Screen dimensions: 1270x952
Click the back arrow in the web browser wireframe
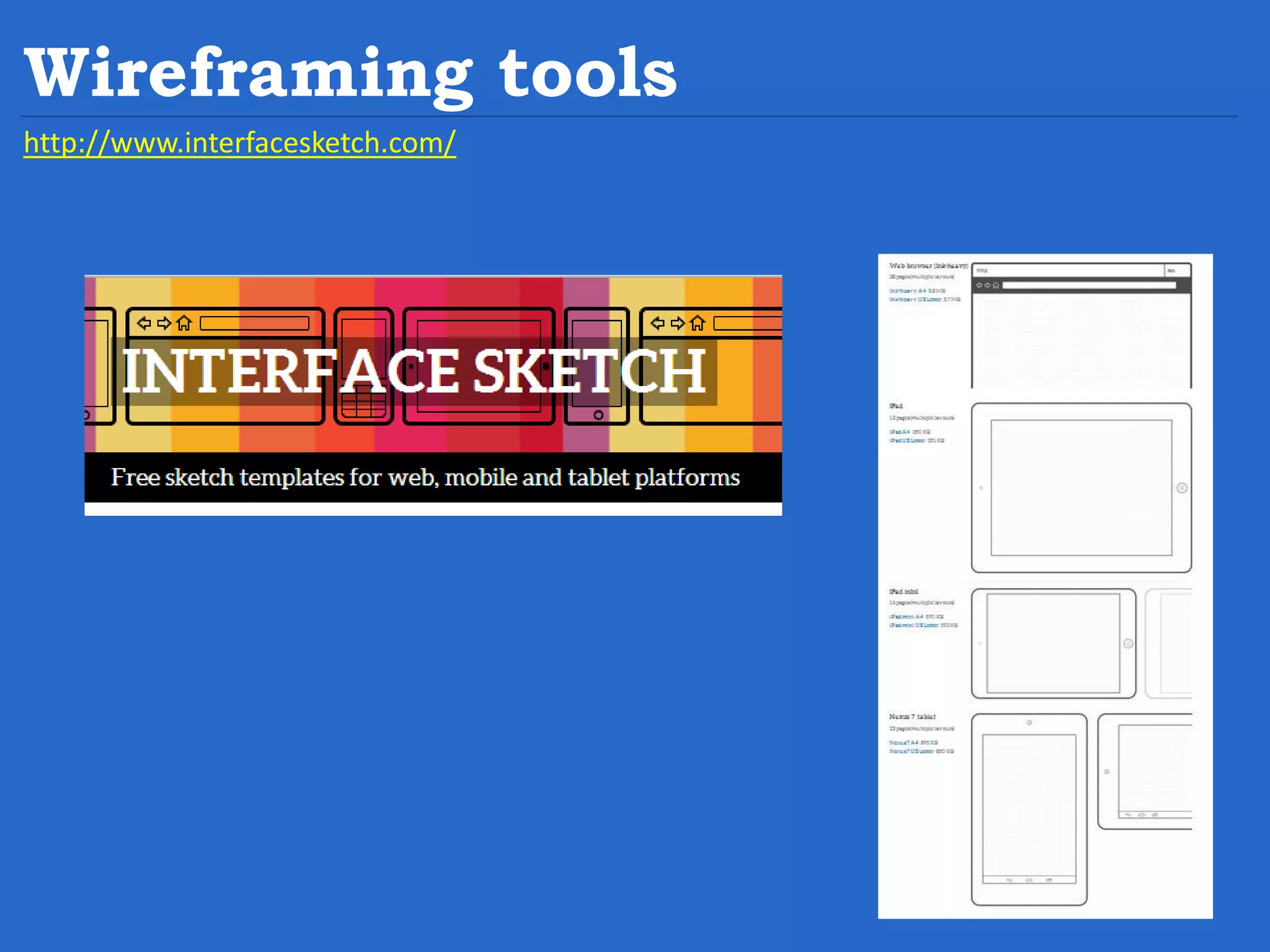(979, 286)
